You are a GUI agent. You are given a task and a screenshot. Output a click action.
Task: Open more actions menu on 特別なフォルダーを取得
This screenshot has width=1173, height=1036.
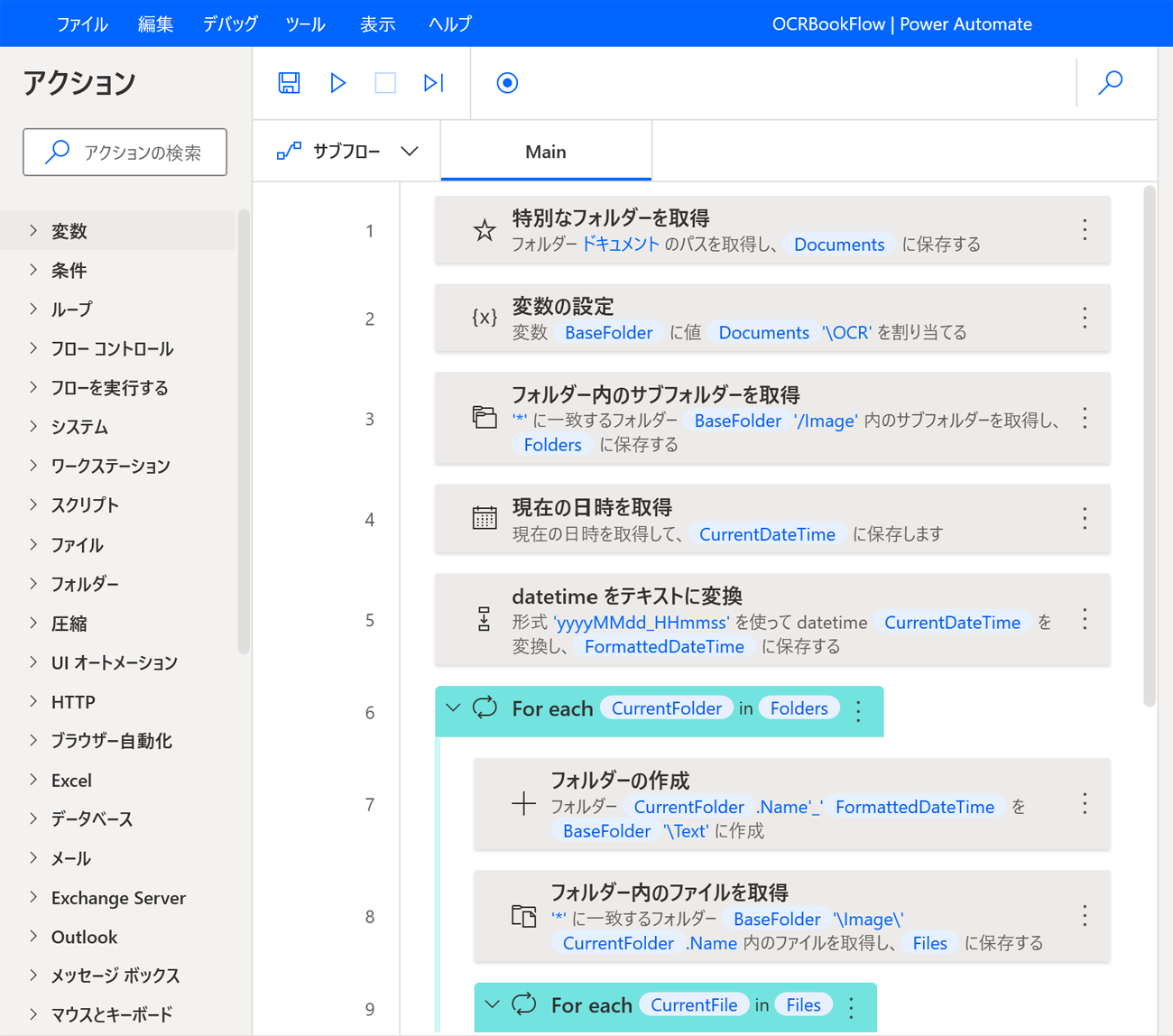click(1084, 230)
